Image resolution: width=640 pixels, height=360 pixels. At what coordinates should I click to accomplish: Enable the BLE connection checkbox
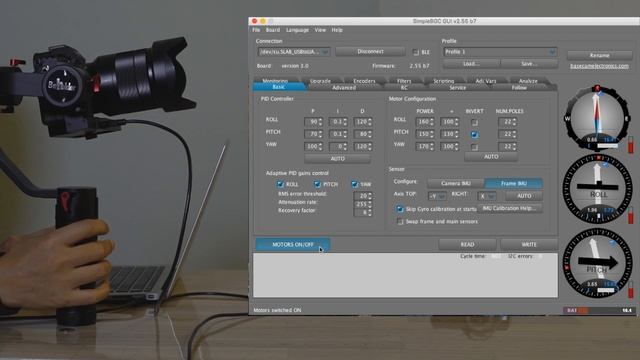[x=416, y=52]
